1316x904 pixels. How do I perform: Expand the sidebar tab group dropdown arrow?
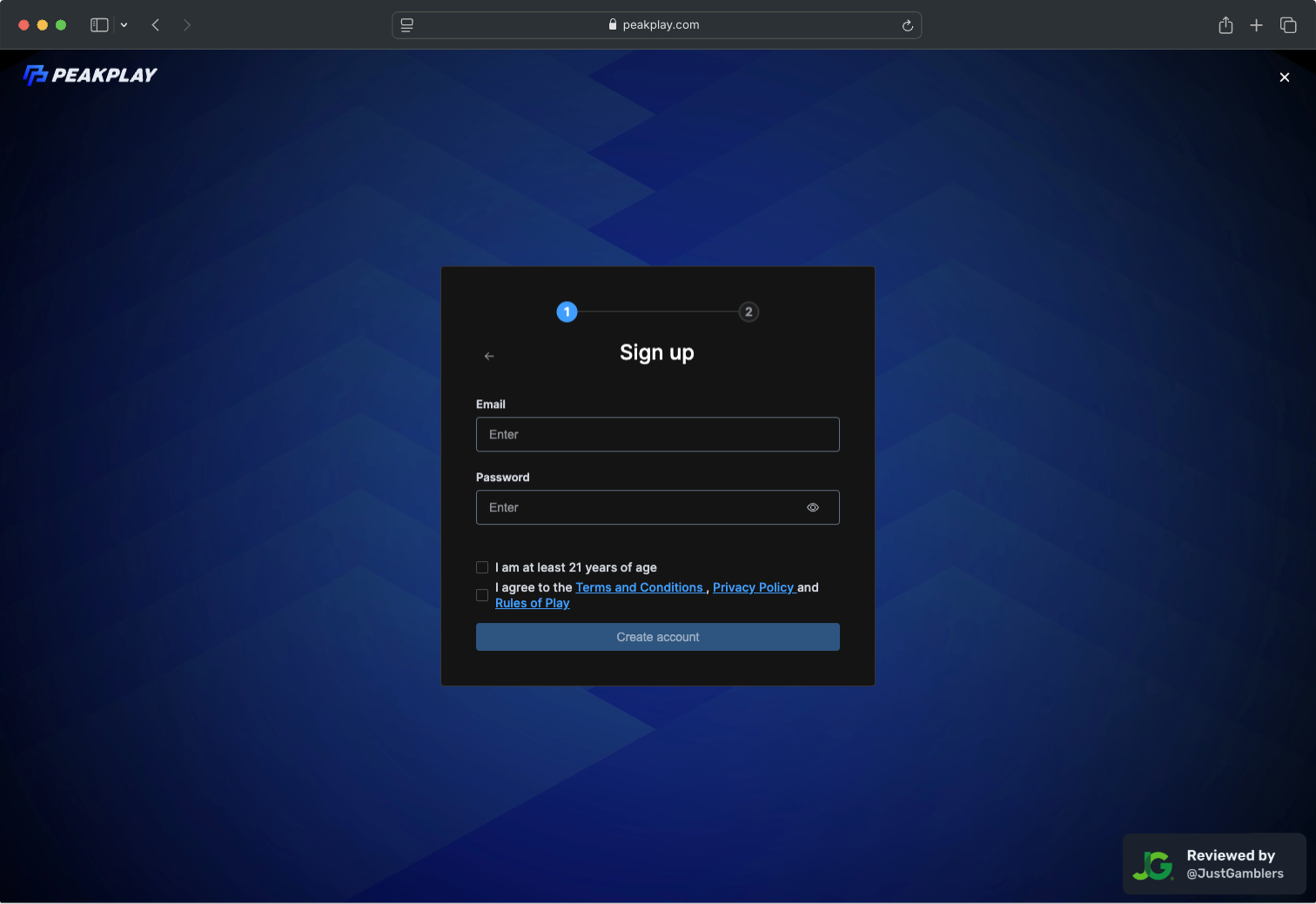[124, 25]
